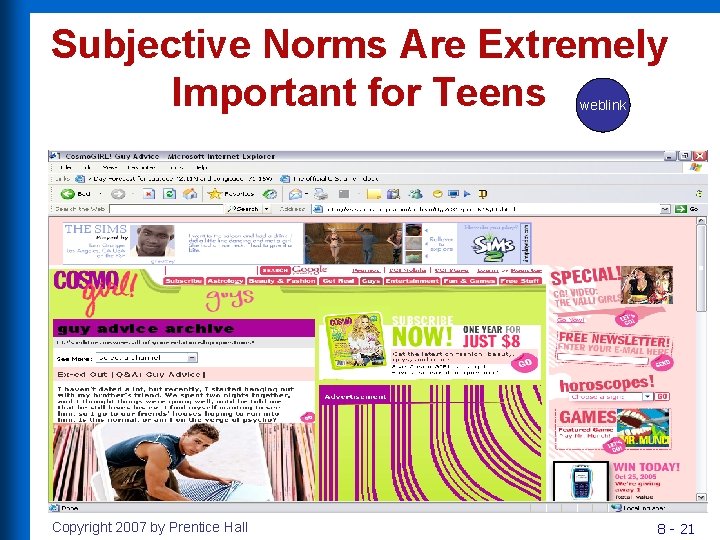Open the Search button dropdown arrow

click(266, 209)
